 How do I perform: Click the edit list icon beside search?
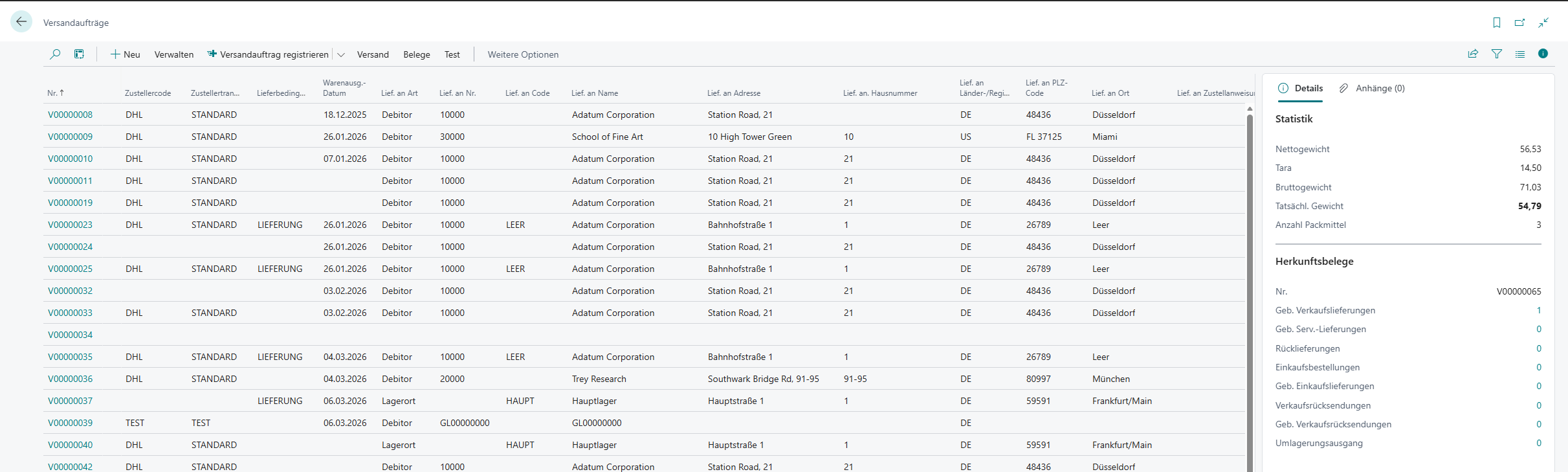coord(79,54)
